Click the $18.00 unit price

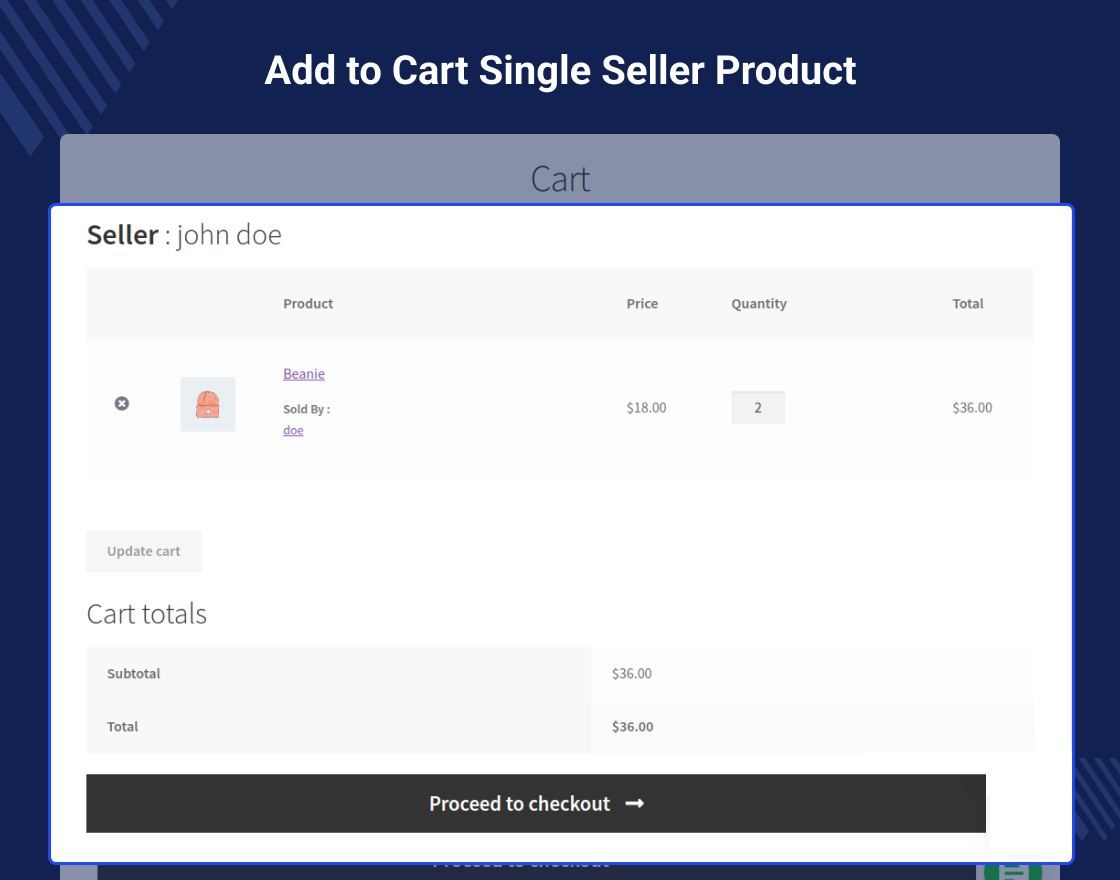(x=646, y=407)
